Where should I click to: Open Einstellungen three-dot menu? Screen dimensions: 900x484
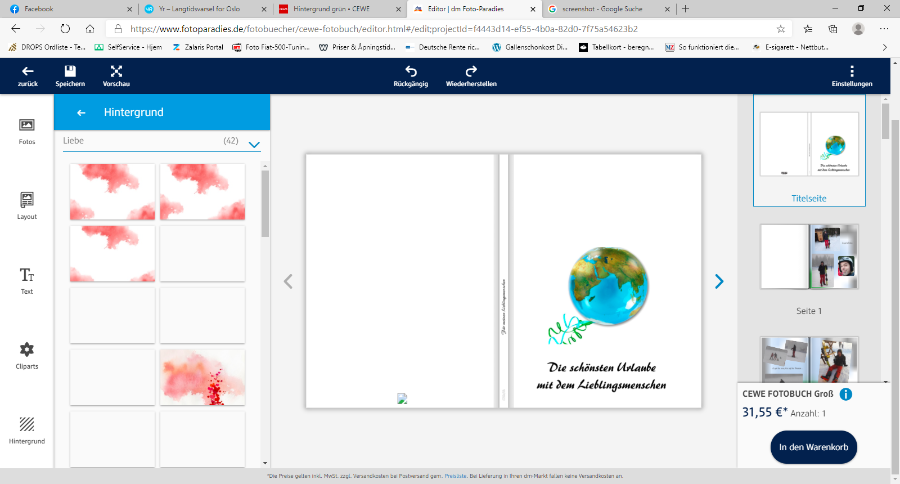[852, 76]
